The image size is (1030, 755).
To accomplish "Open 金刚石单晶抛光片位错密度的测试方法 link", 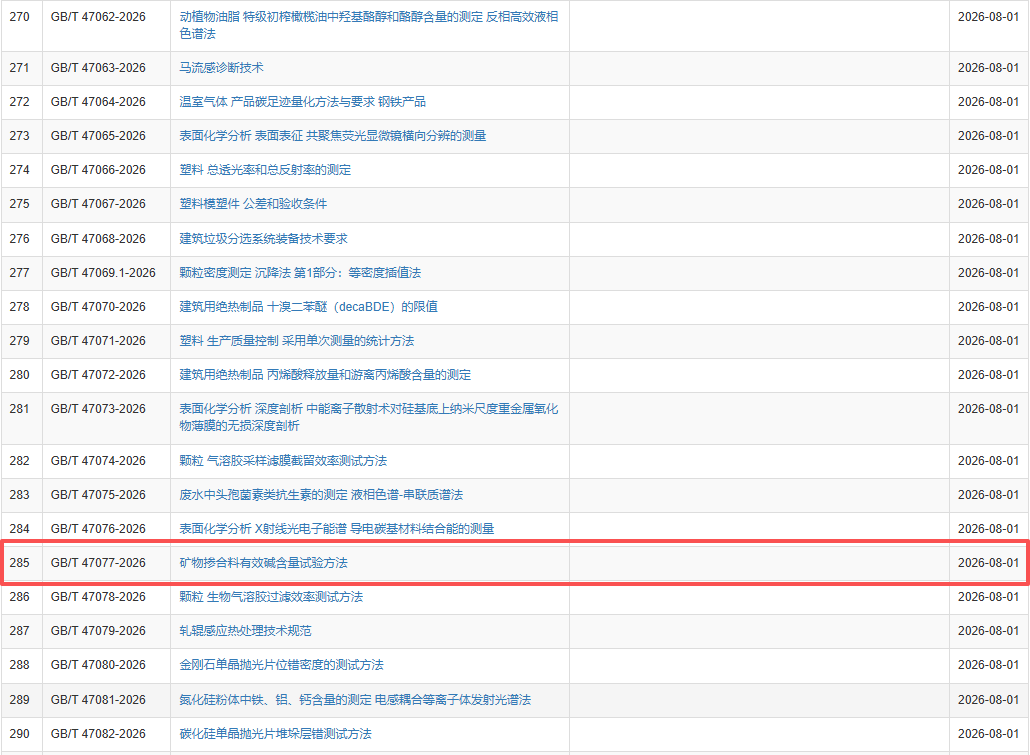I will point(281,665).
